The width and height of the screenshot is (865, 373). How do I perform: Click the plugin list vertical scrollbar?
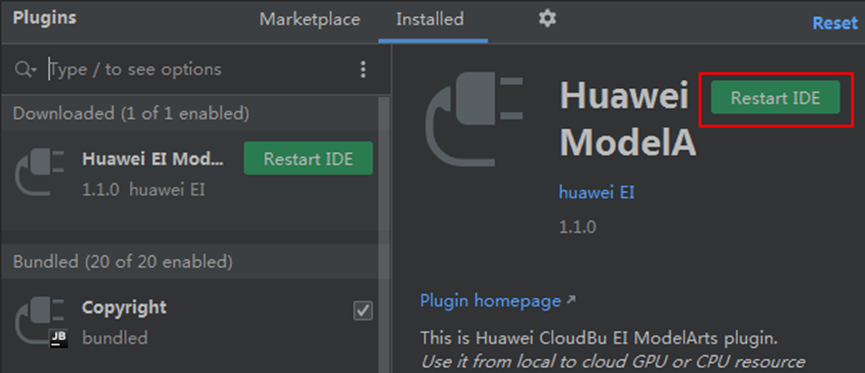(x=384, y=232)
